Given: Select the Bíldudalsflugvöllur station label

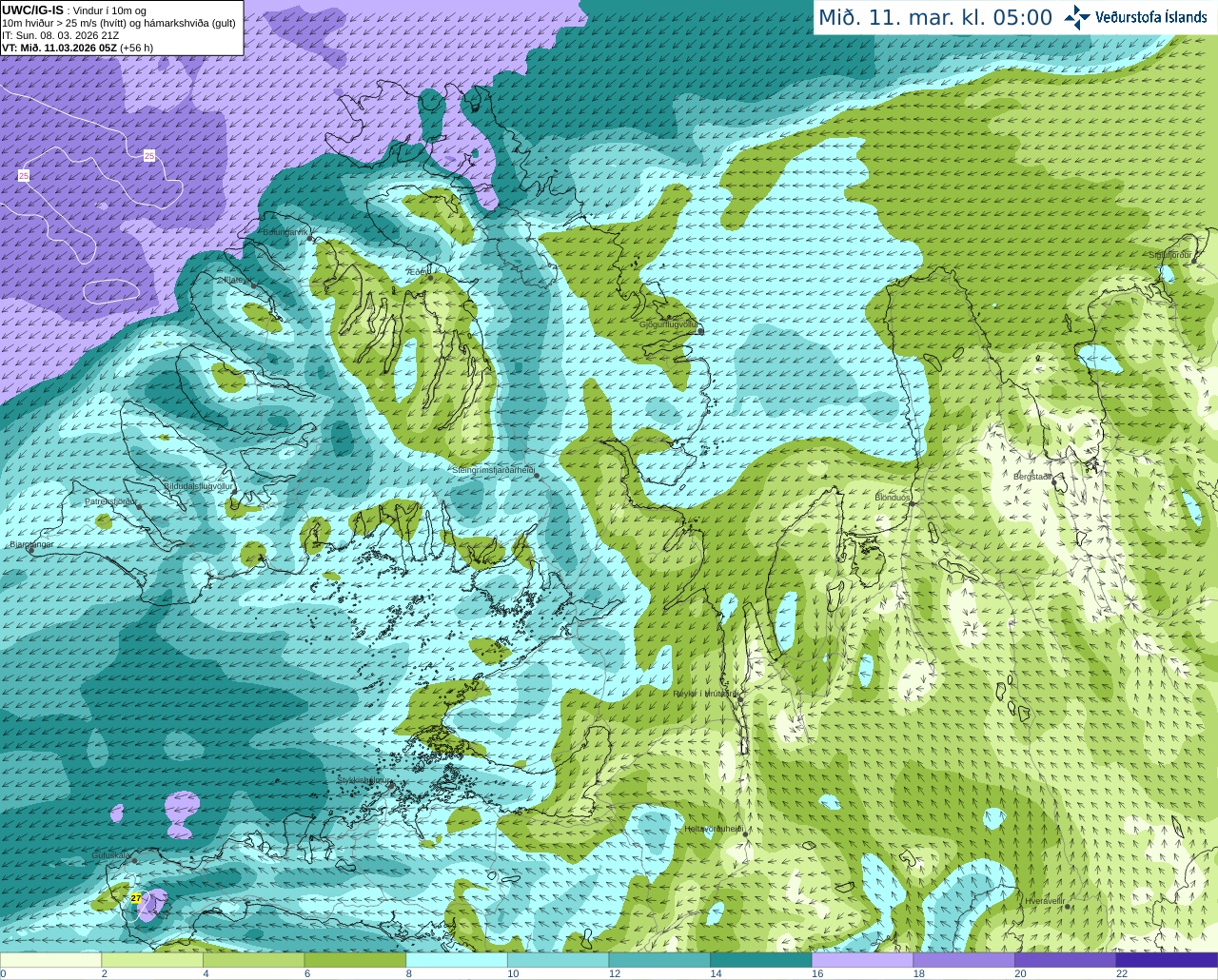Looking at the screenshot, I should (x=198, y=486).
